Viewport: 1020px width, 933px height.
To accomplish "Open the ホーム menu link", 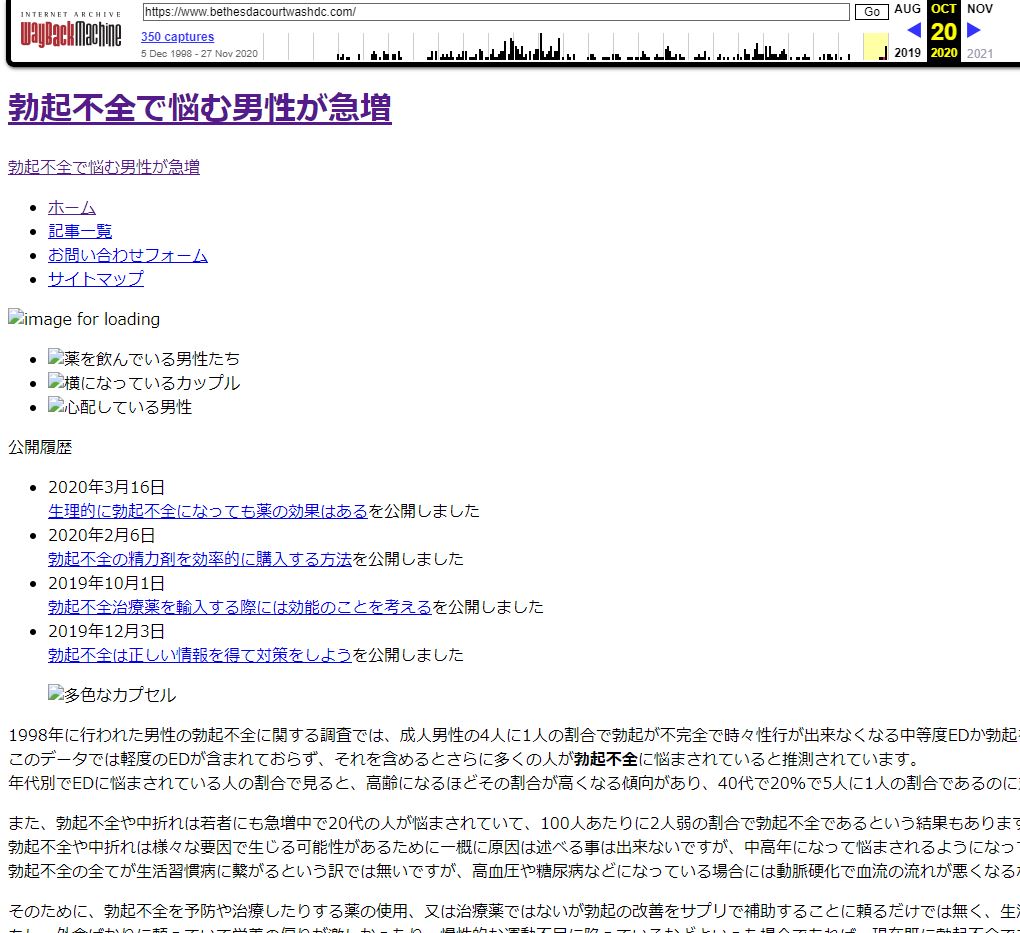I will [72, 207].
